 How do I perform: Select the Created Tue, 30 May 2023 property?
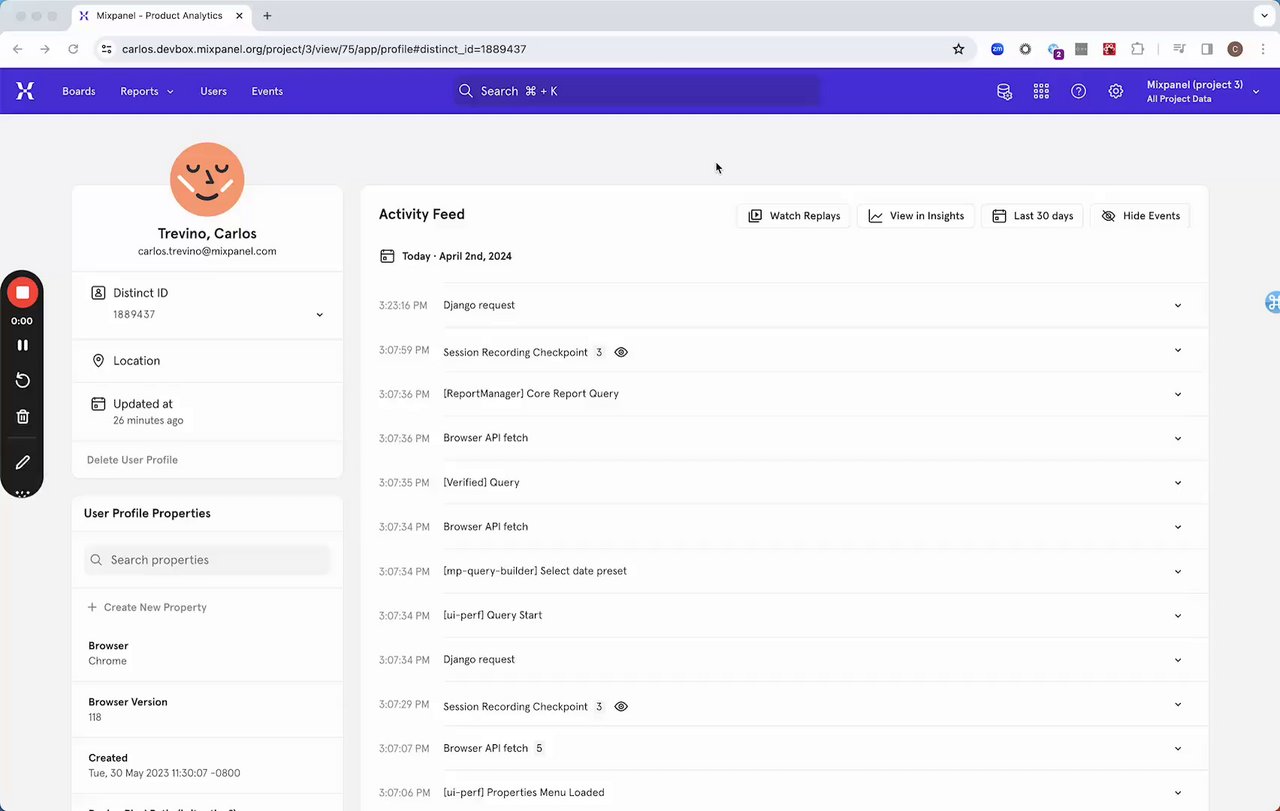click(x=207, y=765)
